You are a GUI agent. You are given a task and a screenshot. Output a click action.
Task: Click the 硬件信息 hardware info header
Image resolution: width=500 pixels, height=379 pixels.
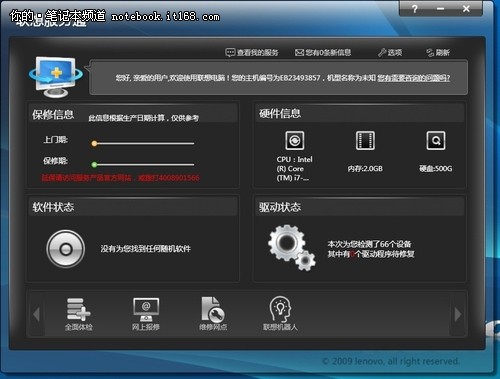(280, 114)
